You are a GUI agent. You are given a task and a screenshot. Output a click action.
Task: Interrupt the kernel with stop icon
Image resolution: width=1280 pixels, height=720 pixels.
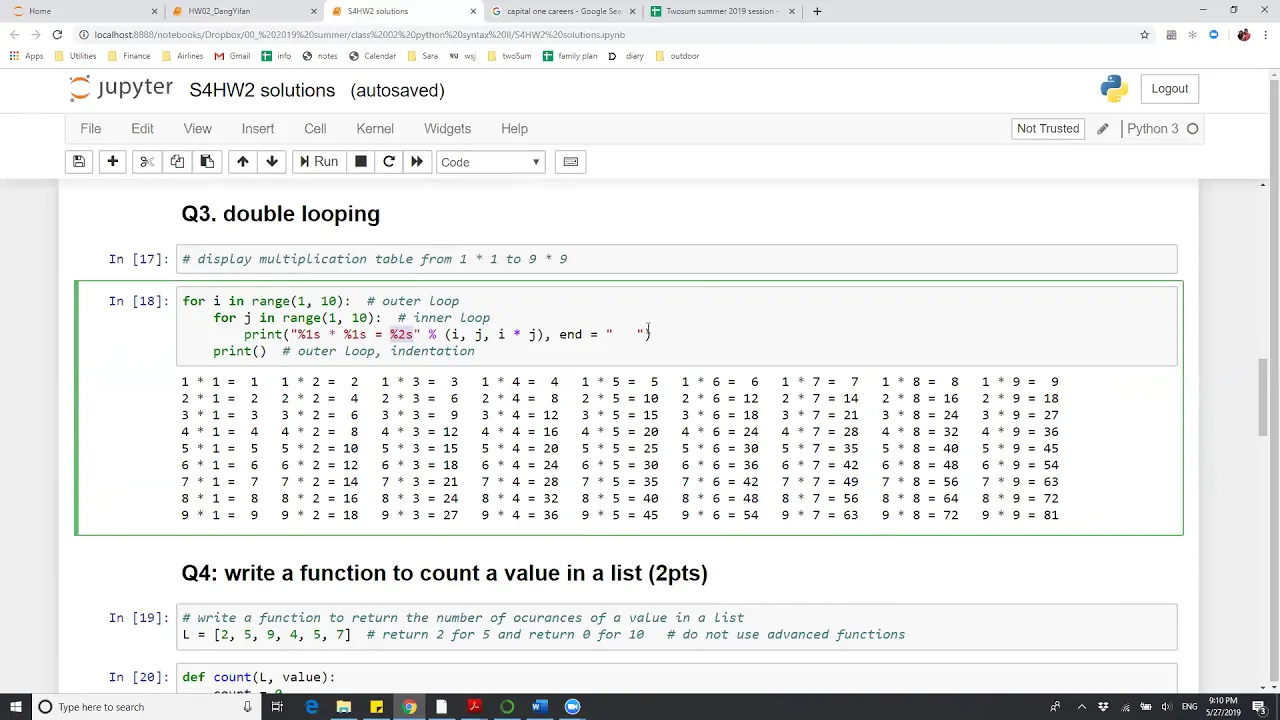point(361,162)
